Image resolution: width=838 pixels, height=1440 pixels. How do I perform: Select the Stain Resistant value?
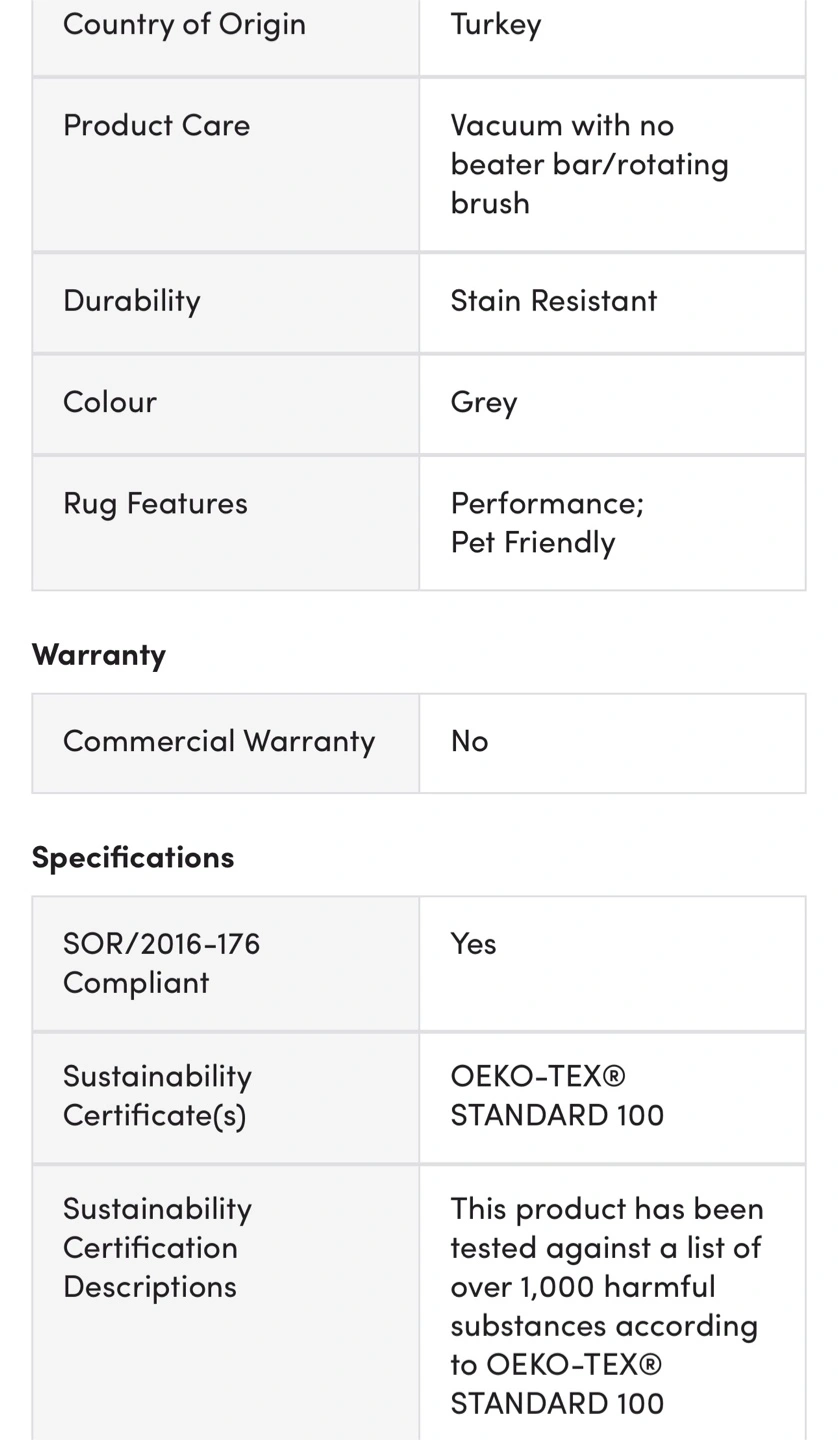pos(553,299)
